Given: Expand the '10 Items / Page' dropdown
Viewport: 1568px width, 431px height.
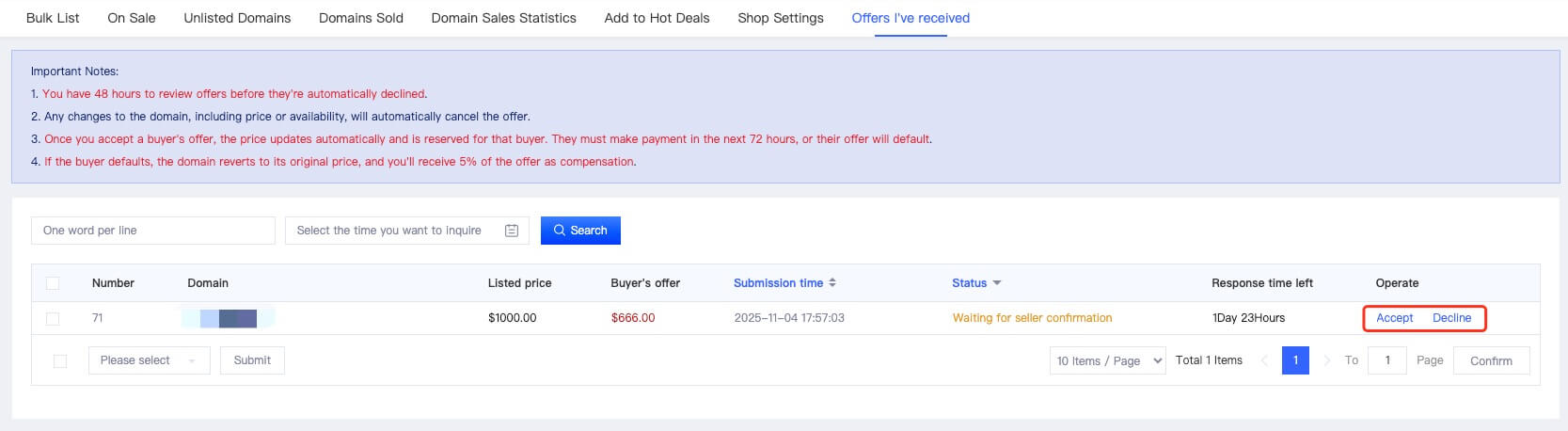Looking at the screenshot, I should point(1109,360).
